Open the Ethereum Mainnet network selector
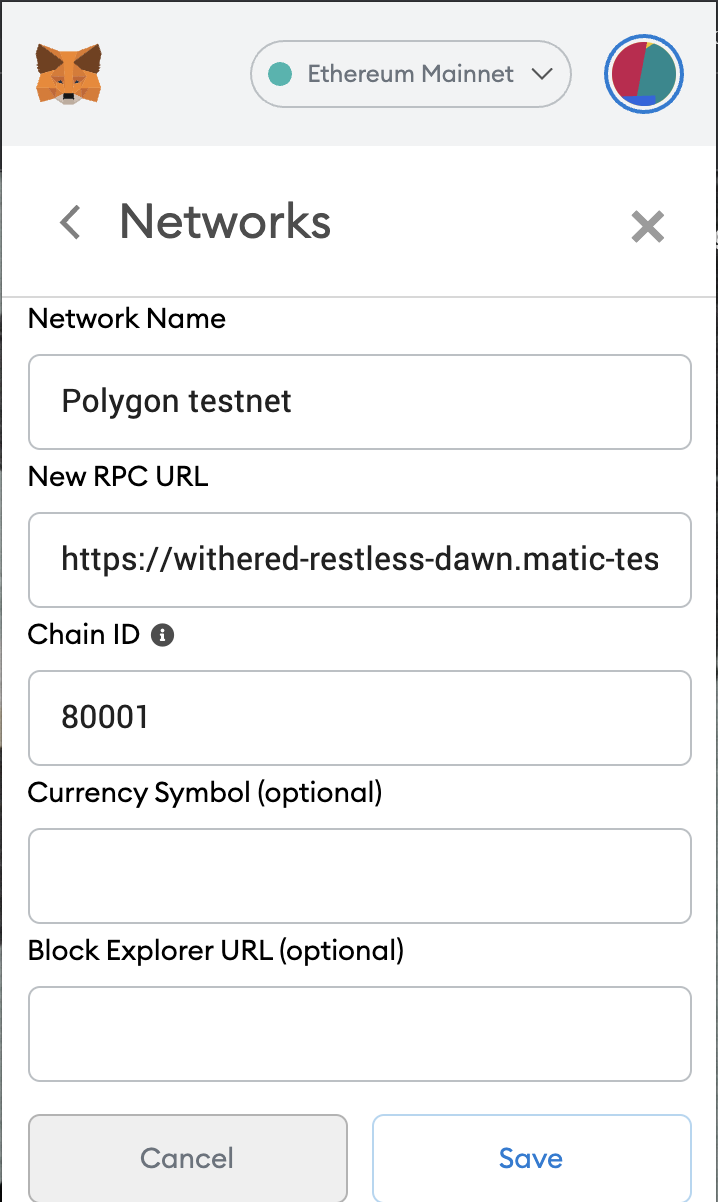 [x=410, y=74]
